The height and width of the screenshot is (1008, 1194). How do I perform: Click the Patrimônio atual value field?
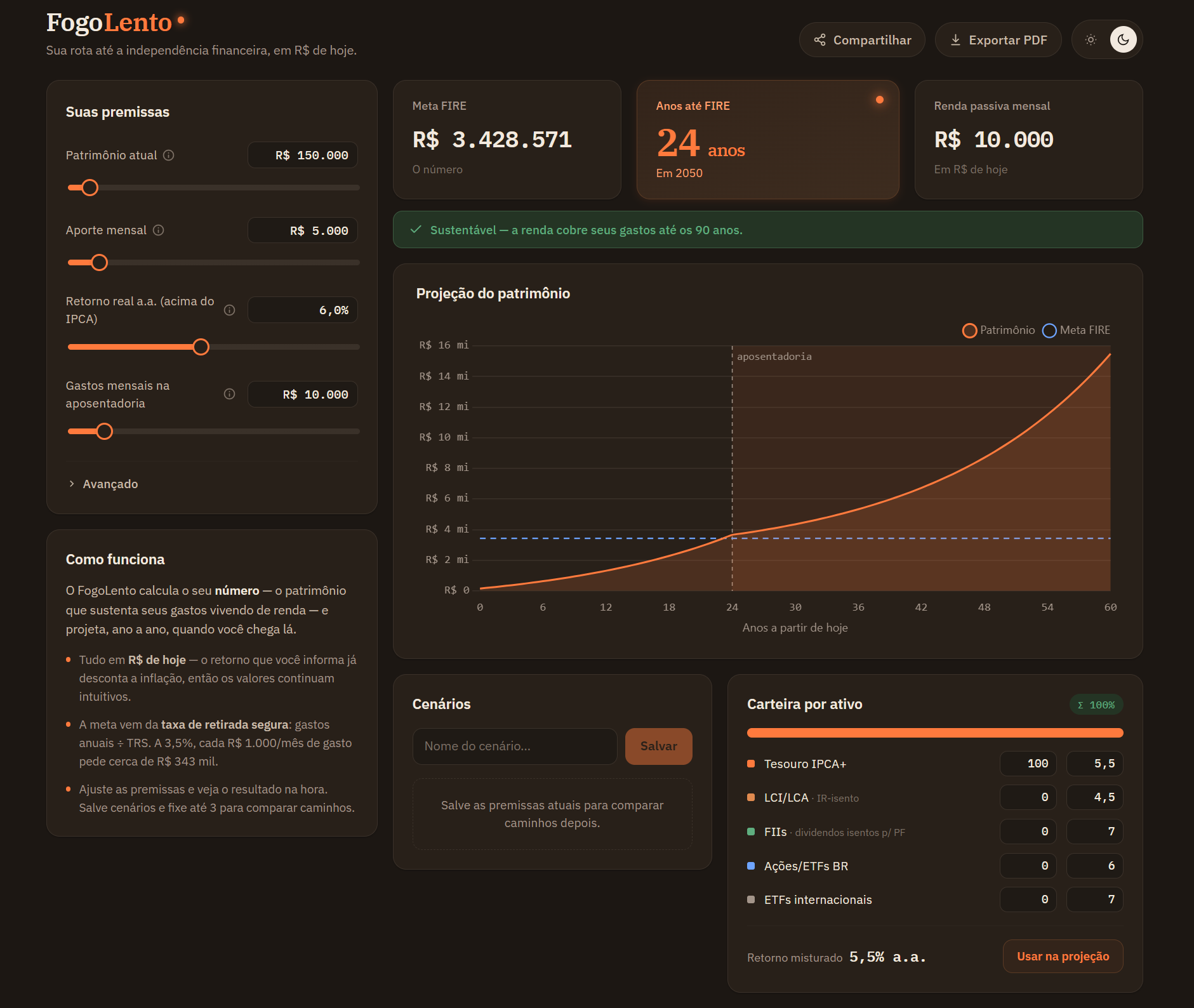point(303,156)
